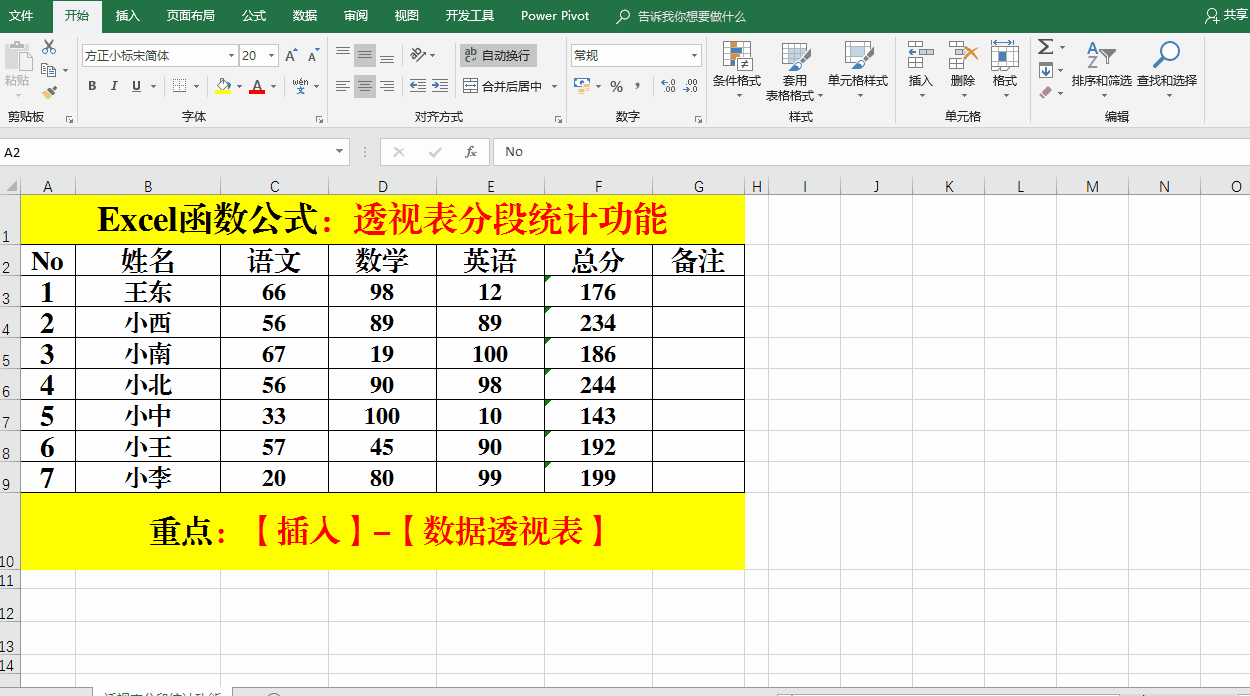Open the number format 常规 dropdown
Screen dimensions: 1250x696
pyautogui.click(x=695, y=56)
